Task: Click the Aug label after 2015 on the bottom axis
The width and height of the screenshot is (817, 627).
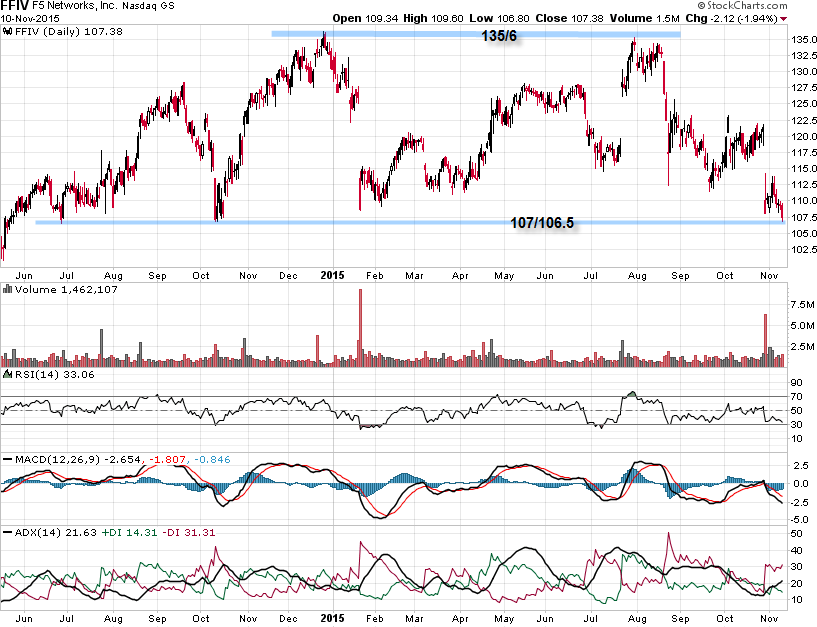Action: [637, 618]
